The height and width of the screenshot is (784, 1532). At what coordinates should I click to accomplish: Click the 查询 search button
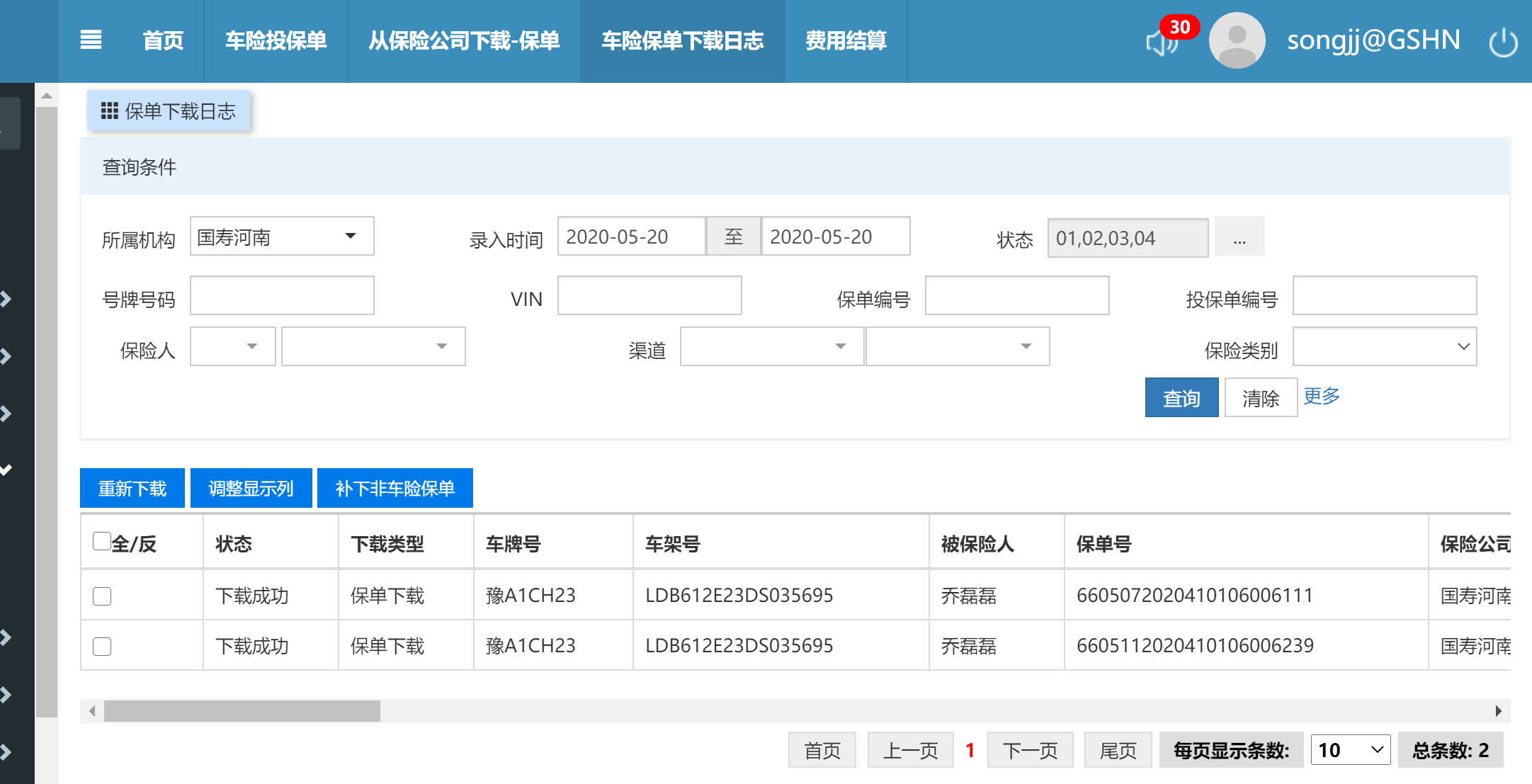click(1181, 398)
